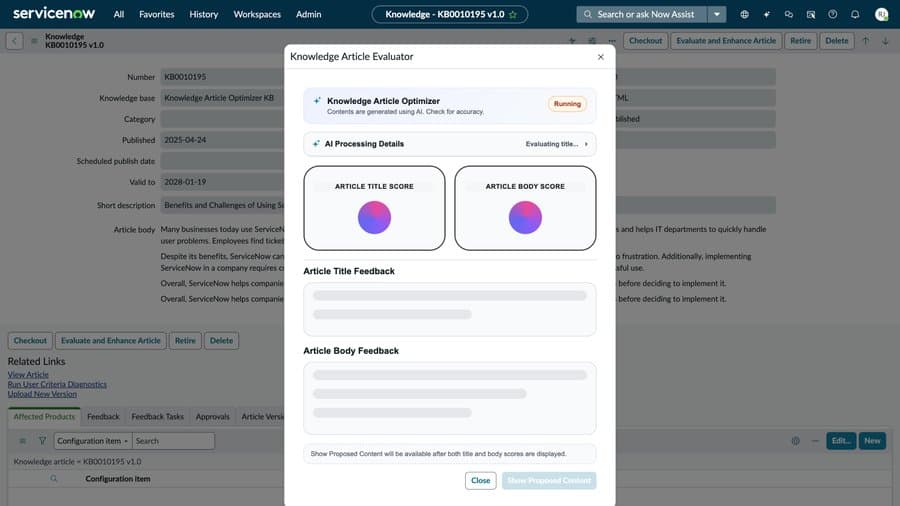The width and height of the screenshot is (900, 506).
Task: Toggle favorite star on Knowledge KB0010195 pill
Action: (x=513, y=14)
